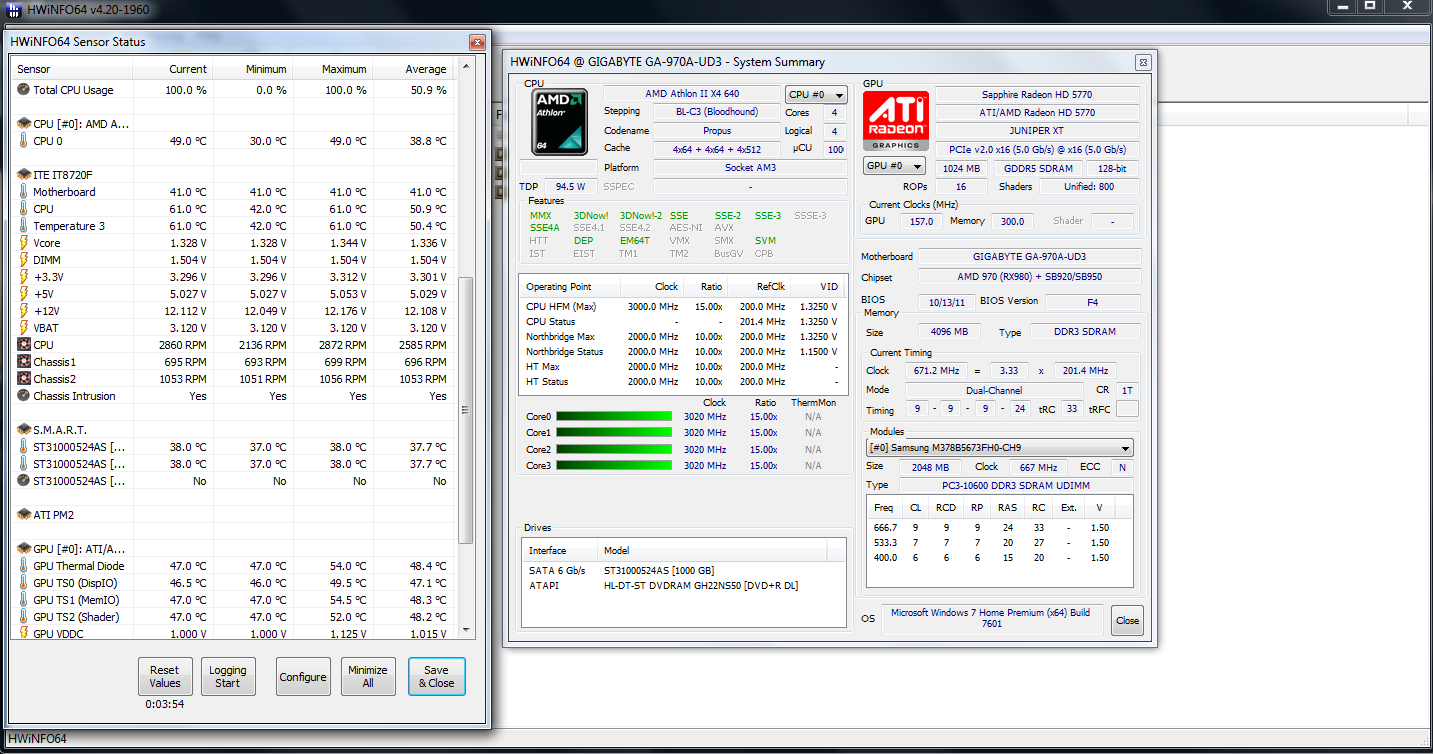Image resolution: width=1433 pixels, height=754 pixels.
Task: Click the Minimum column header
Action: 253,69
